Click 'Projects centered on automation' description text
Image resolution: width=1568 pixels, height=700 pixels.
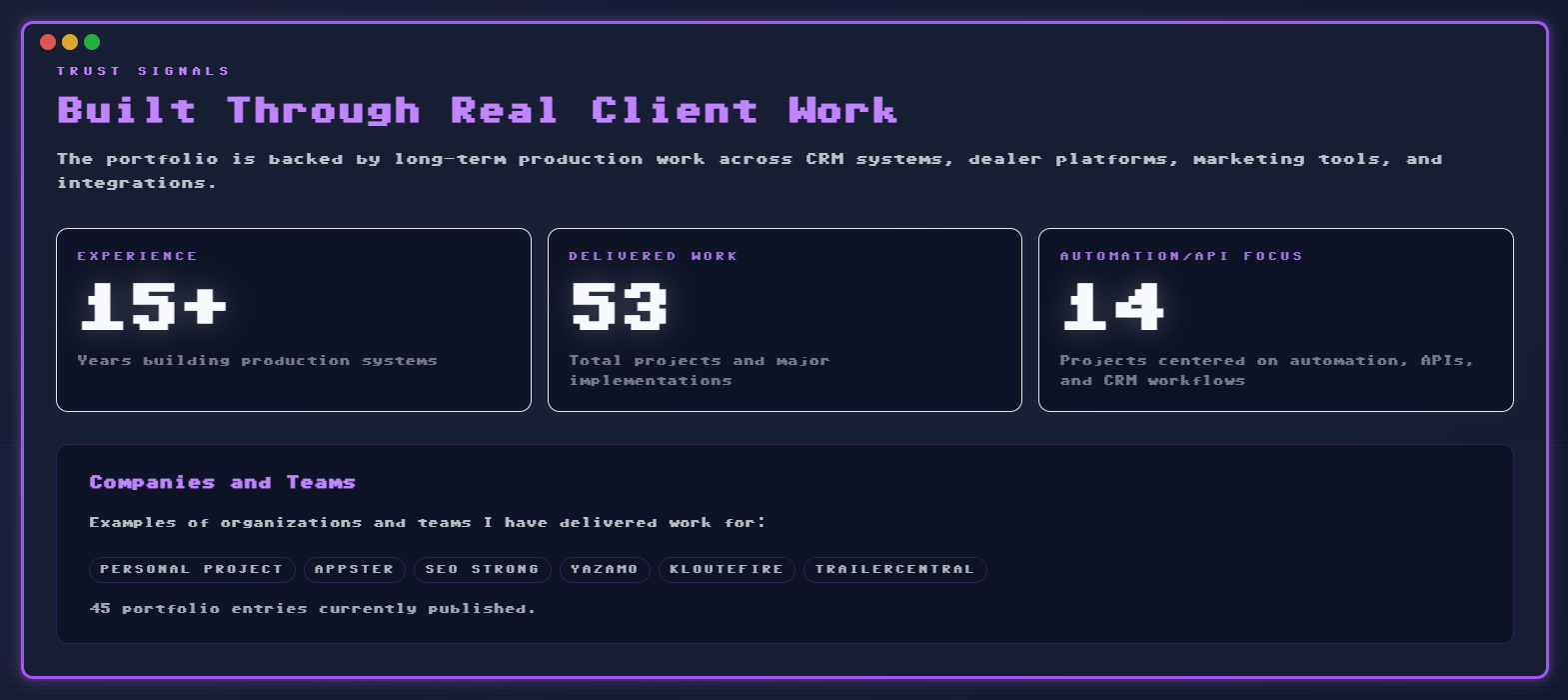(x=1266, y=370)
